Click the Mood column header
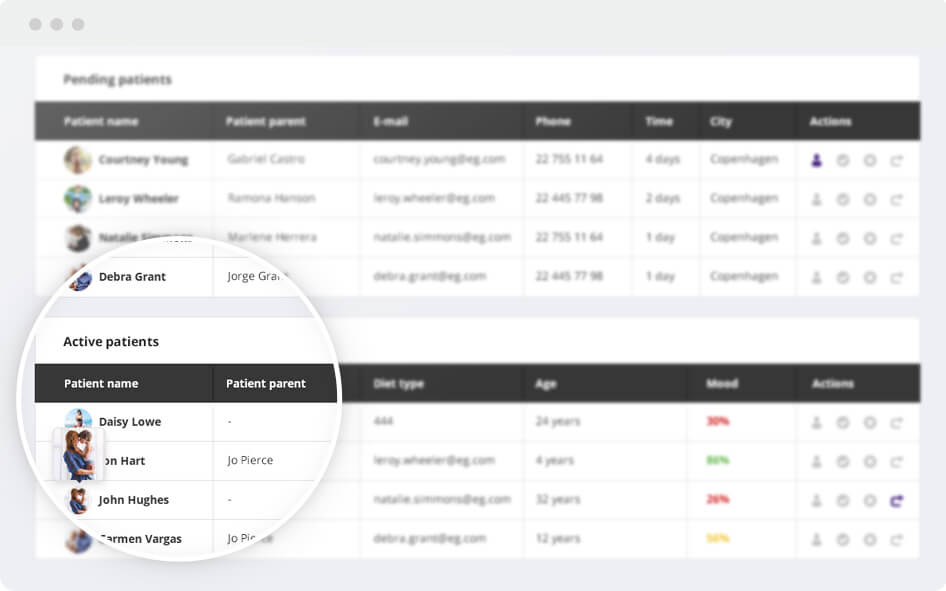 click(x=721, y=383)
